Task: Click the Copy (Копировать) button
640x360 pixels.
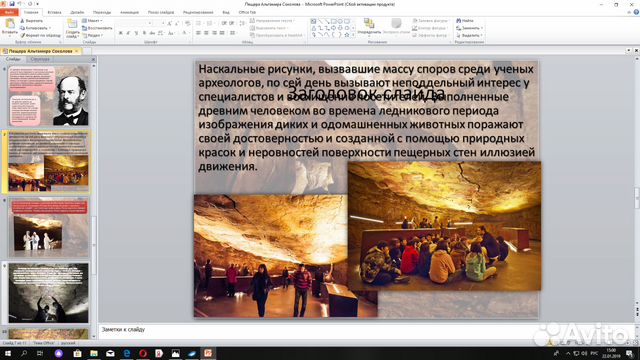Action: click(x=35, y=28)
